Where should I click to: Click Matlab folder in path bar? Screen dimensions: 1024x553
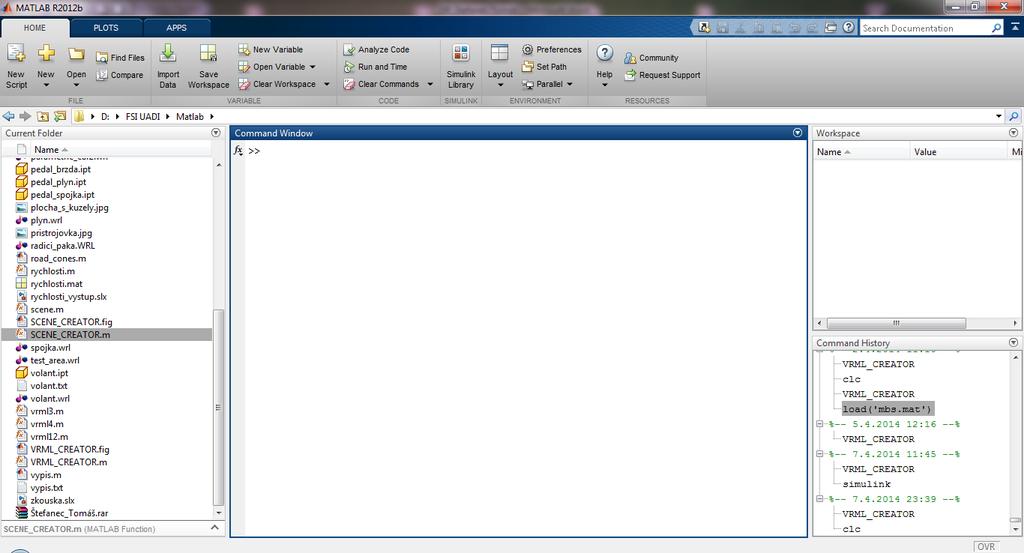[189, 116]
